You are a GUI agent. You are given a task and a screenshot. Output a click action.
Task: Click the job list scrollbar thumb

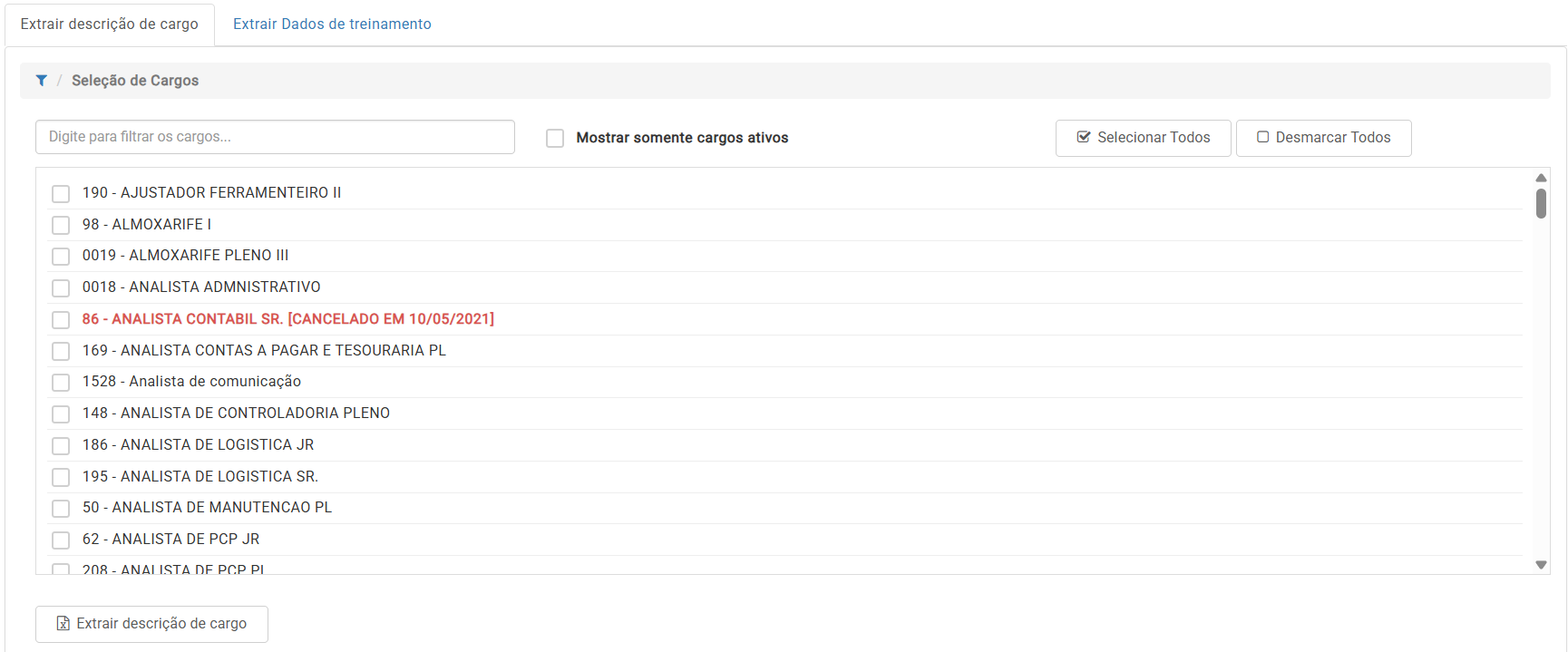(1540, 203)
